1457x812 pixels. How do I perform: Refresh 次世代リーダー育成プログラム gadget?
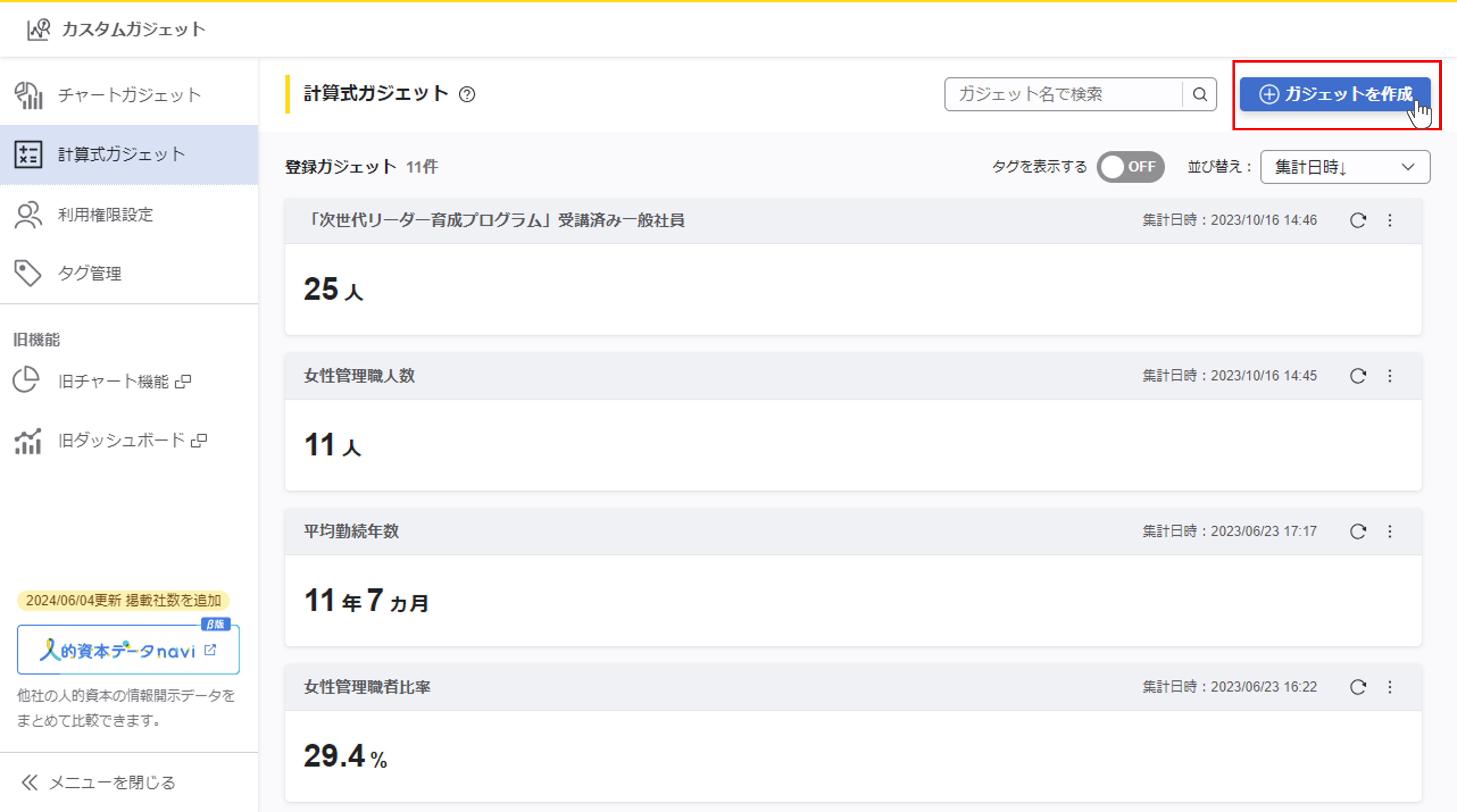[x=1358, y=220]
